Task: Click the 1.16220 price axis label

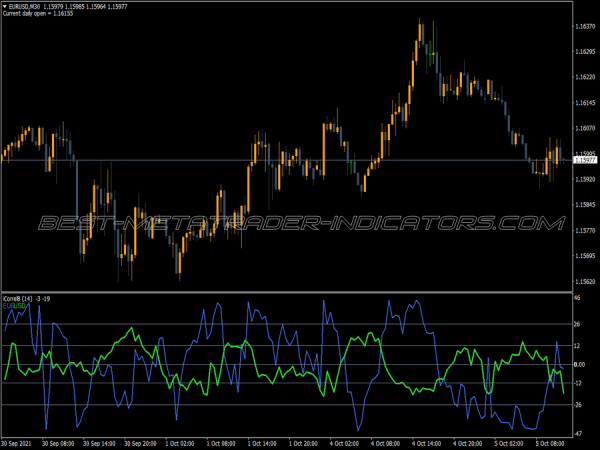Action: (585, 77)
